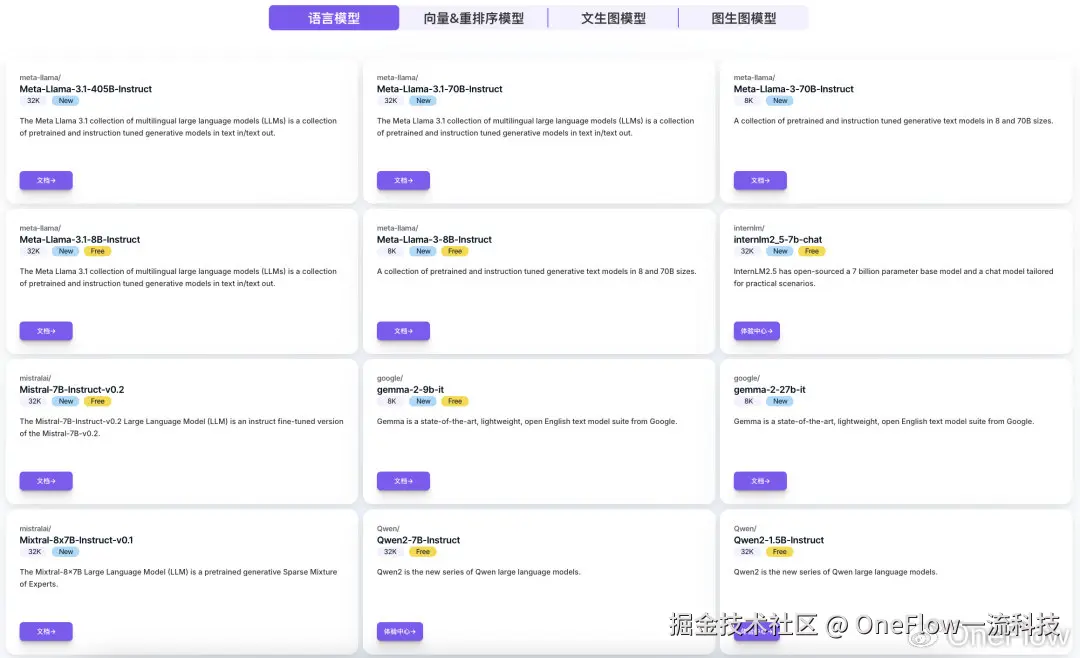This screenshot has width=1080, height=658.
Task: Click the Free badge on Qwen2-7B-Instruct
Action: (422, 551)
